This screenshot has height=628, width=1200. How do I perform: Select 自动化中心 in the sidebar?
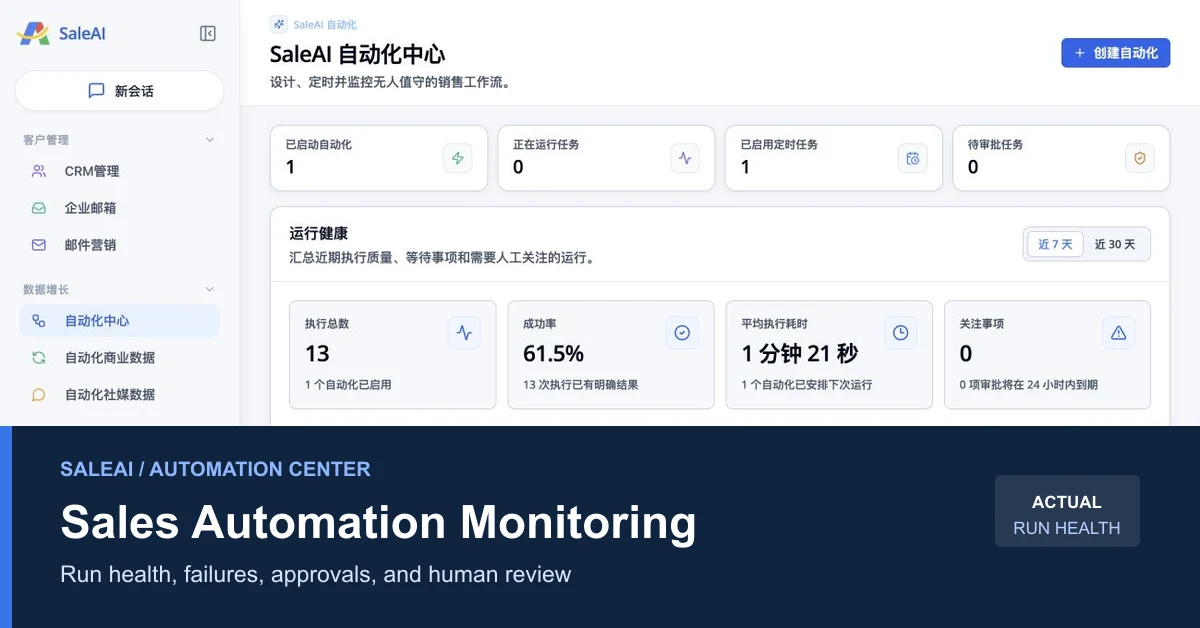coord(119,321)
